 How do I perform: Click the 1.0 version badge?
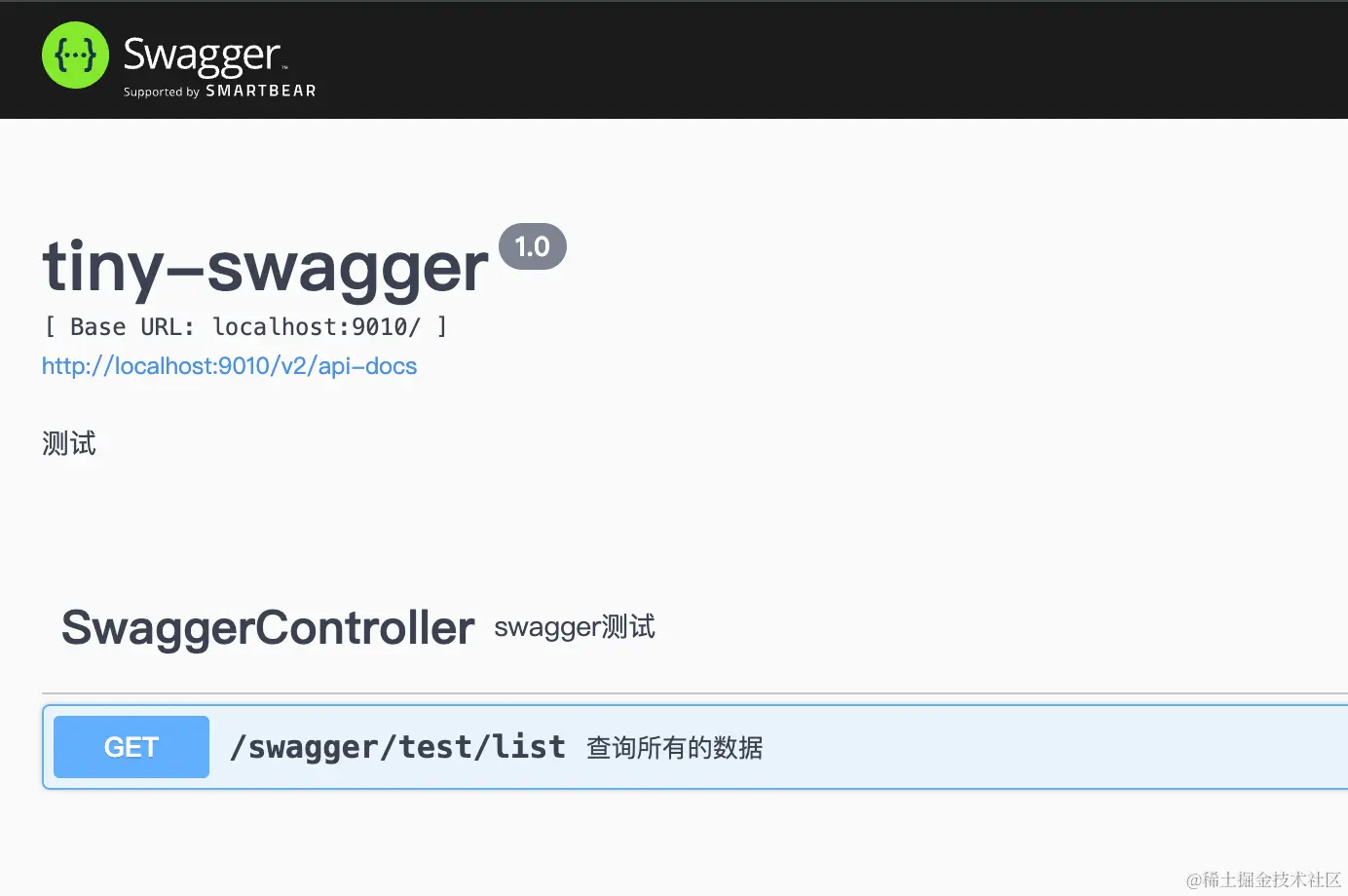point(532,246)
